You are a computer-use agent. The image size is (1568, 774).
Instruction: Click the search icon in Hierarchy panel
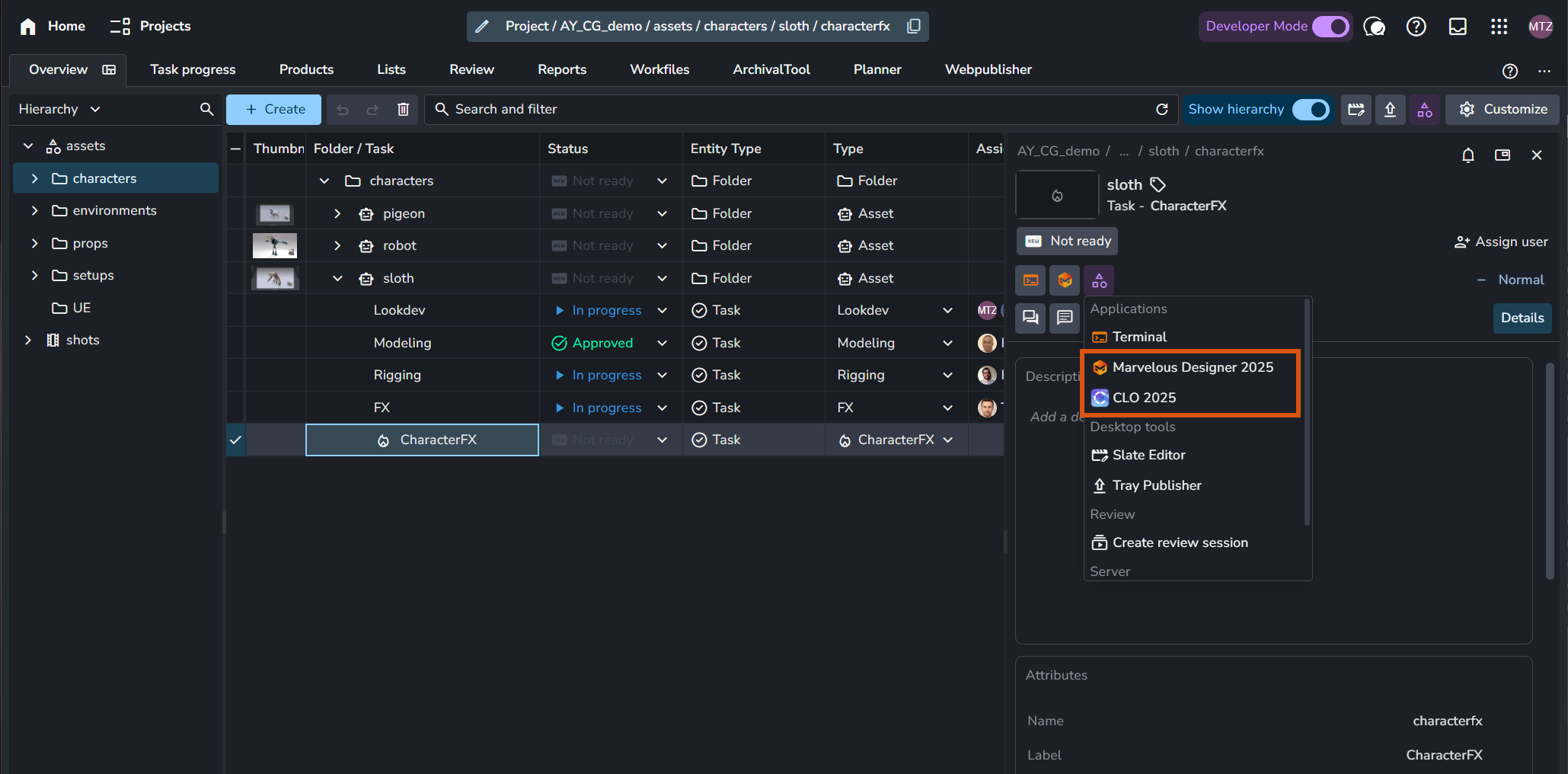click(206, 109)
